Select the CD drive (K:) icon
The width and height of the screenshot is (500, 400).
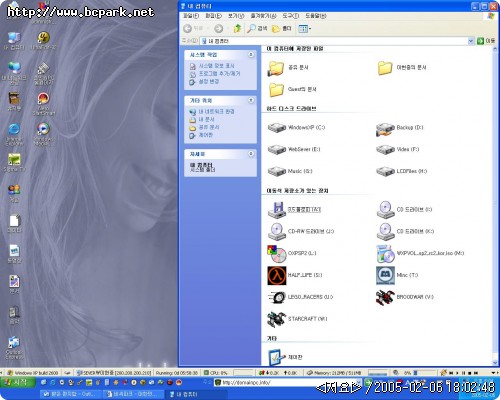click(385, 232)
